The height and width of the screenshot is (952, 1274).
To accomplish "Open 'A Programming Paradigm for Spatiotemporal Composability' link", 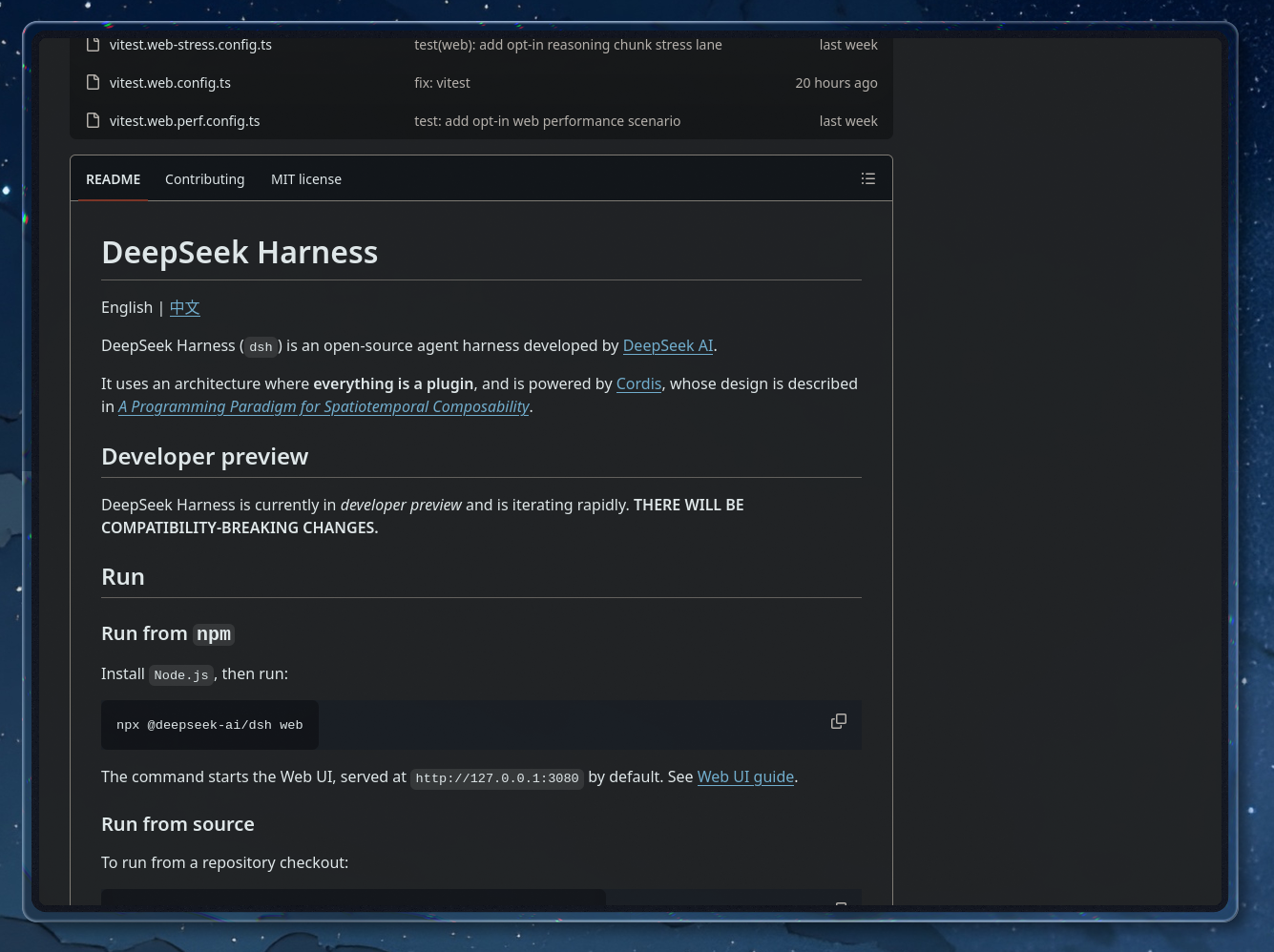I will [324, 406].
